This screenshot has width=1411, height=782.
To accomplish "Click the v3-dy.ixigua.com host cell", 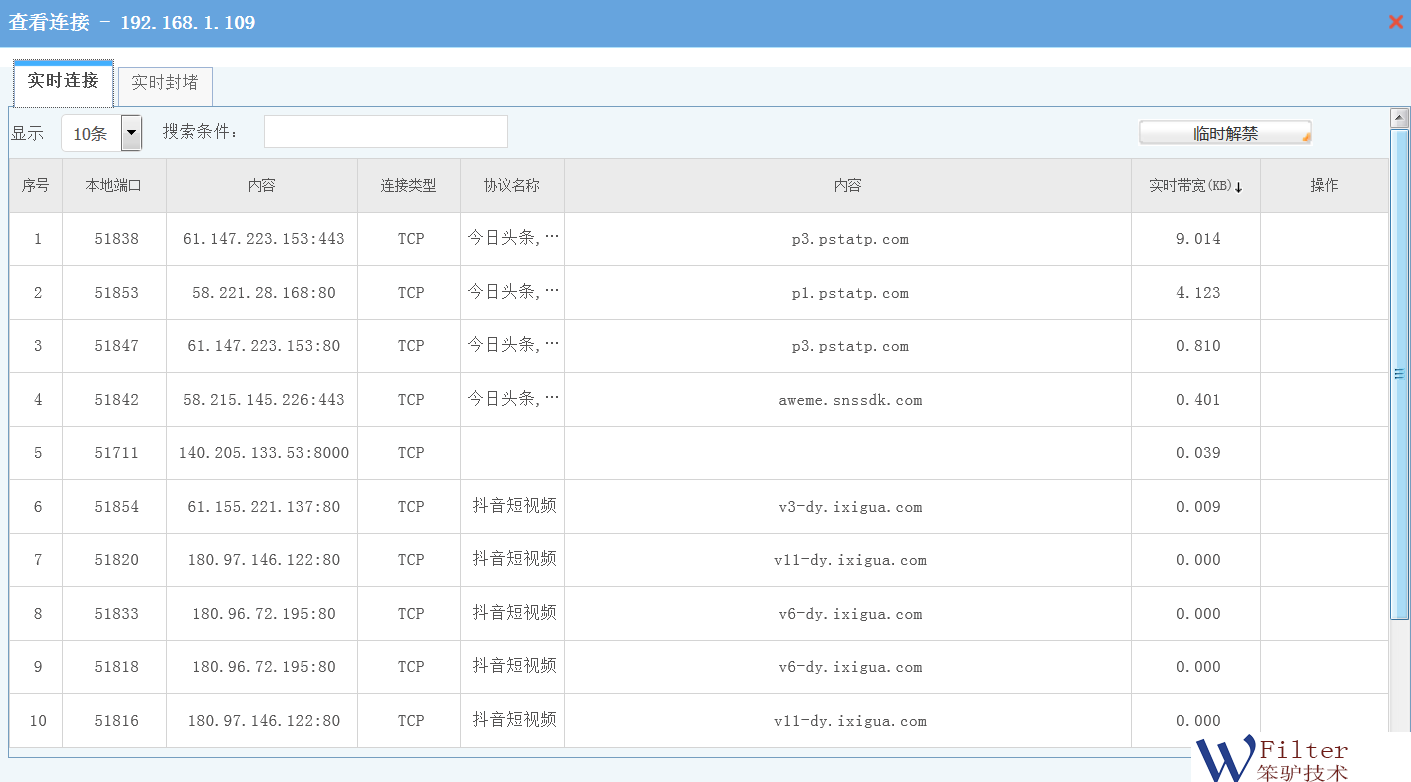I will coord(850,507).
